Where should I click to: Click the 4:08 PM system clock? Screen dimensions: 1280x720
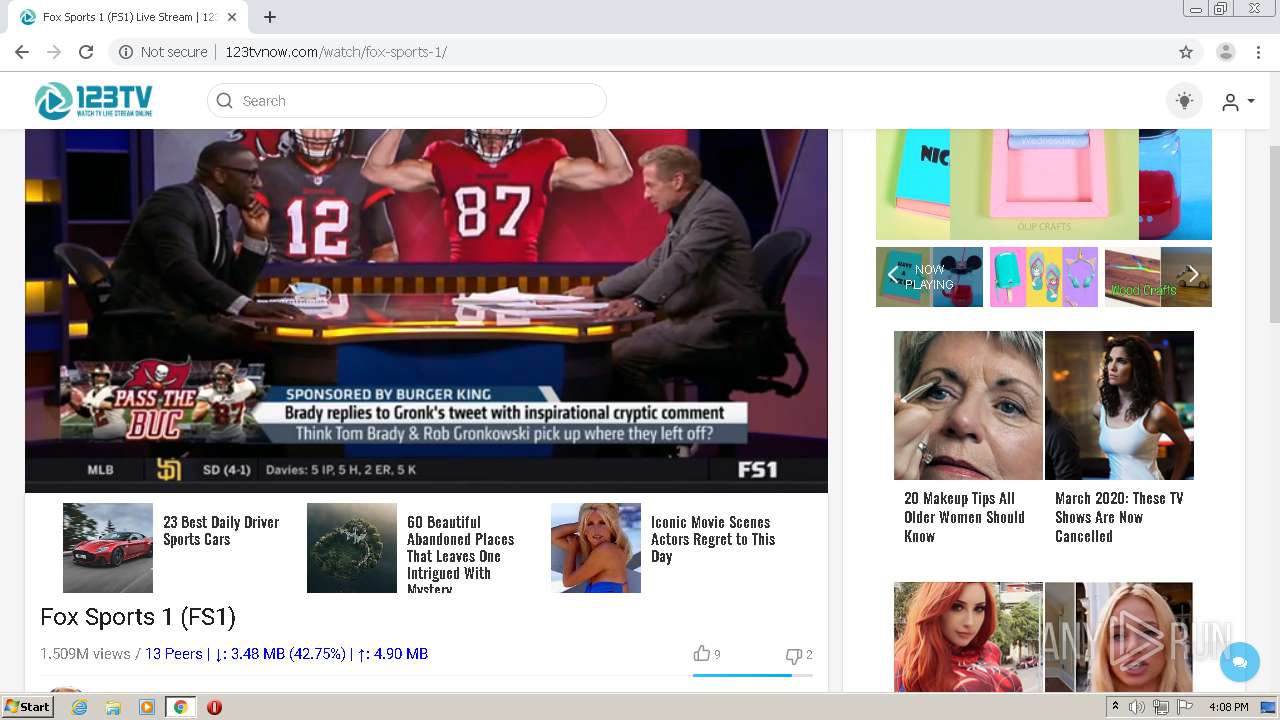point(1229,707)
